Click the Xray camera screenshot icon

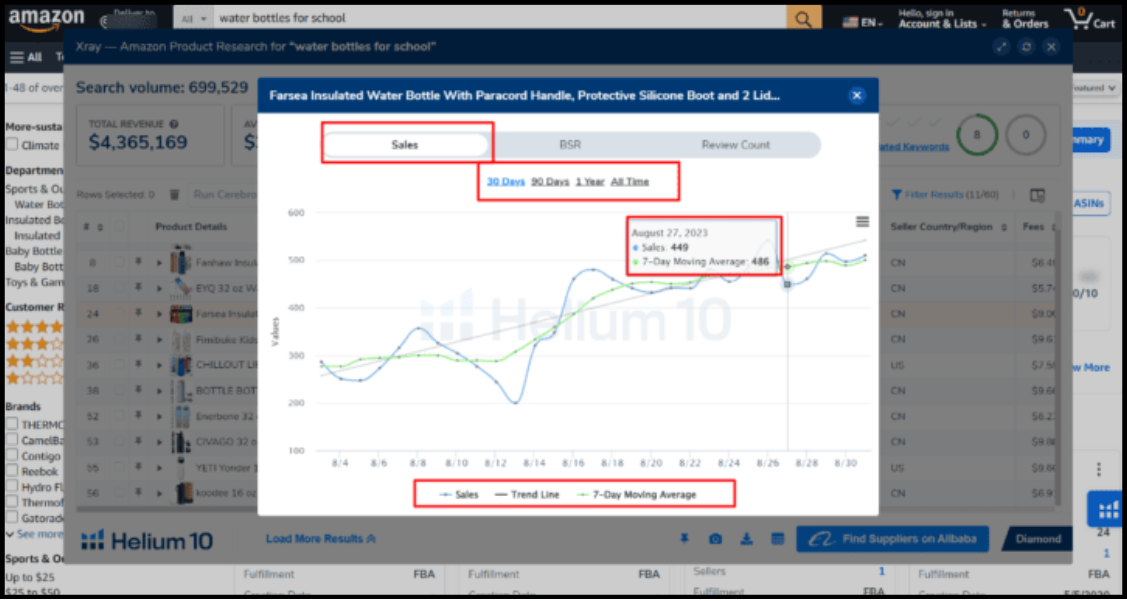pyautogui.click(x=716, y=540)
